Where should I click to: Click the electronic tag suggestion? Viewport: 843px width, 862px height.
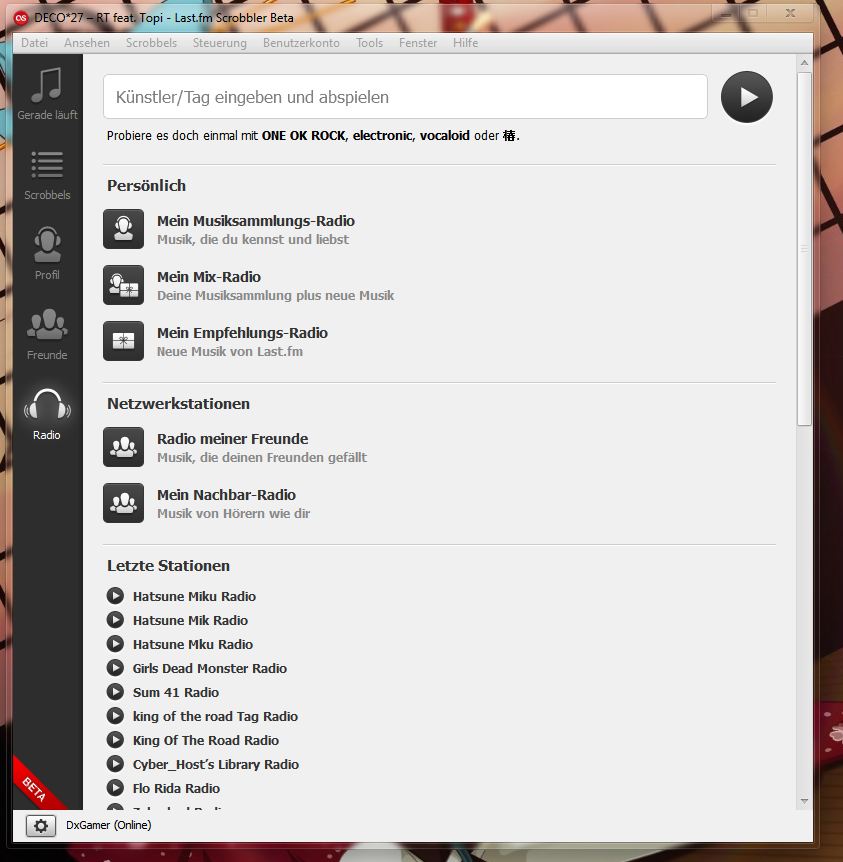coord(383,136)
